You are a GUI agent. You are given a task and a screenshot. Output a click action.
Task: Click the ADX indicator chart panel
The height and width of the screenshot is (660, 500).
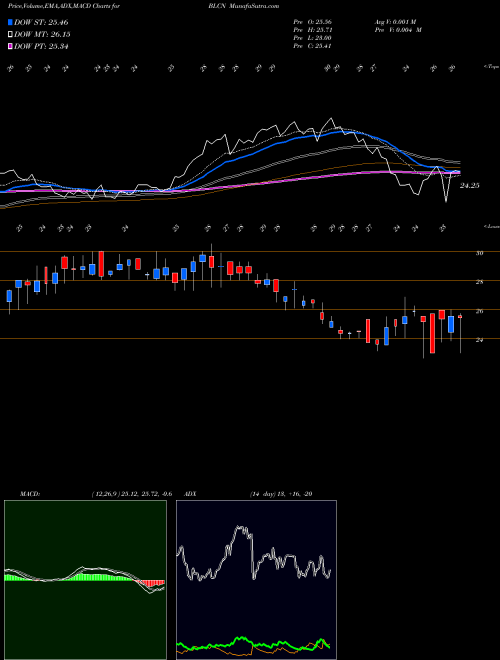[x=256, y=580]
